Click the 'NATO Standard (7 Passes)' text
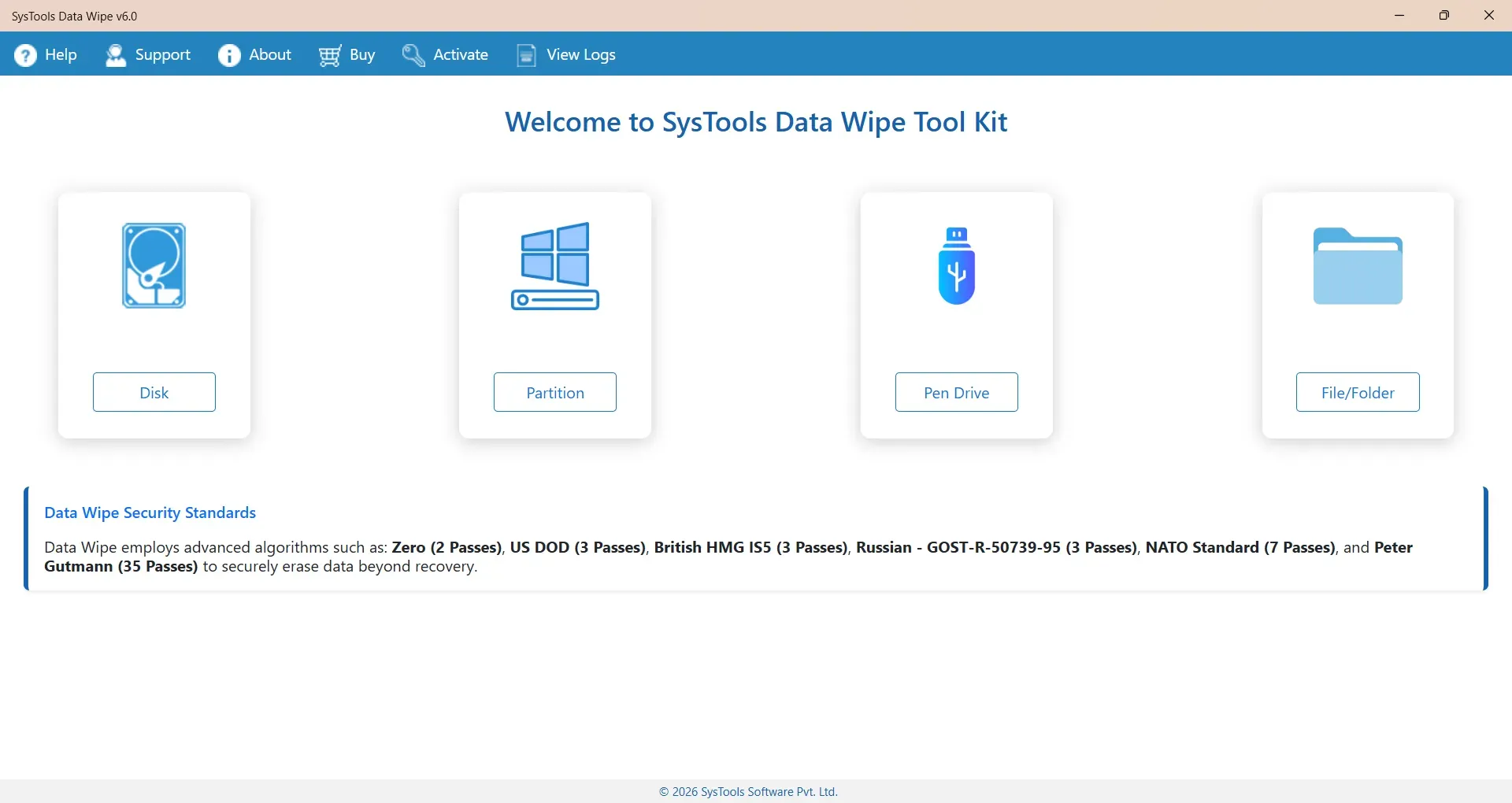The image size is (1512, 803). point(1240,548)
